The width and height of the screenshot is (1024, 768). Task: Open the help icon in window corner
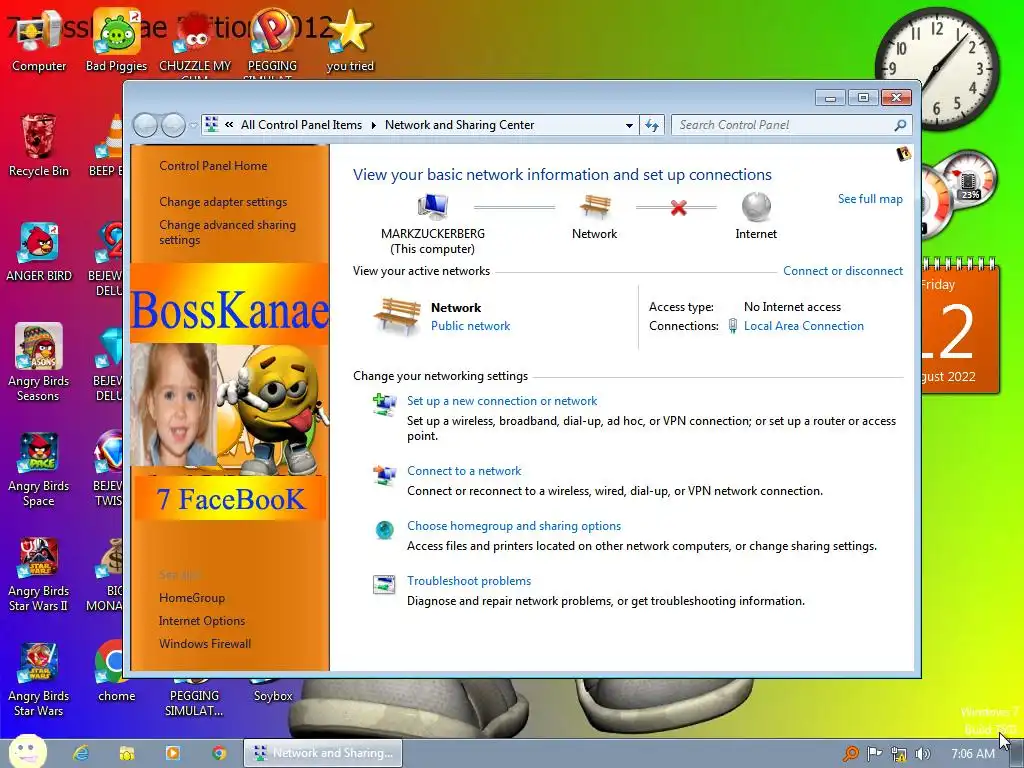pyautogui.click(x=904, y=154)
